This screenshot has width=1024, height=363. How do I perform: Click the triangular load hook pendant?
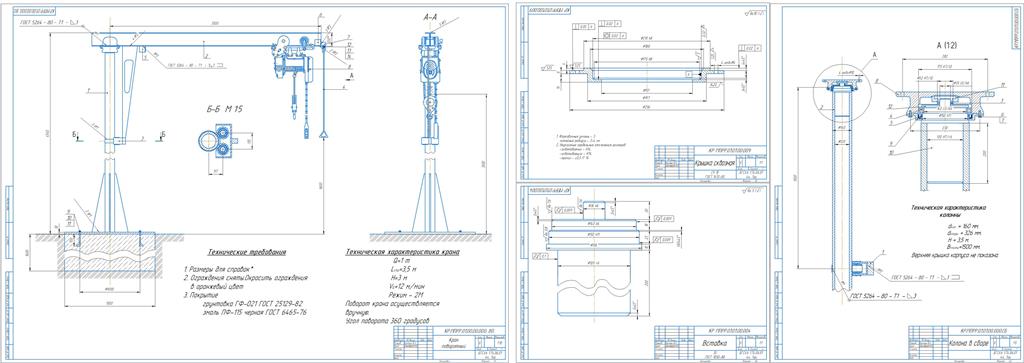tap(323, 133)
